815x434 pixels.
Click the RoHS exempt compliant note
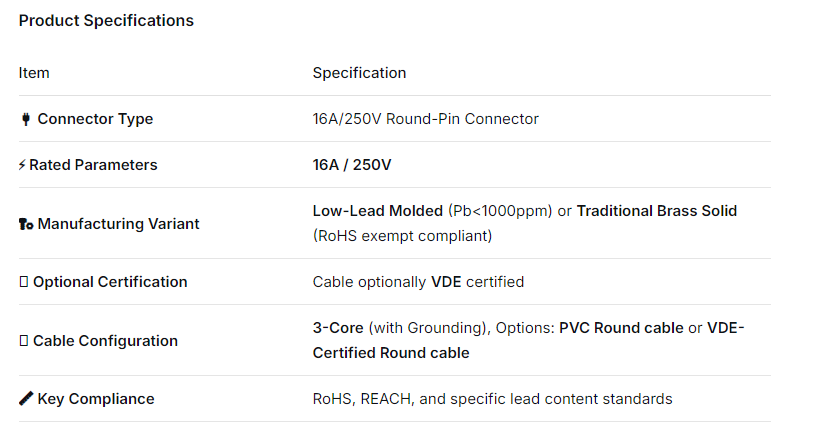pos(402,236)
